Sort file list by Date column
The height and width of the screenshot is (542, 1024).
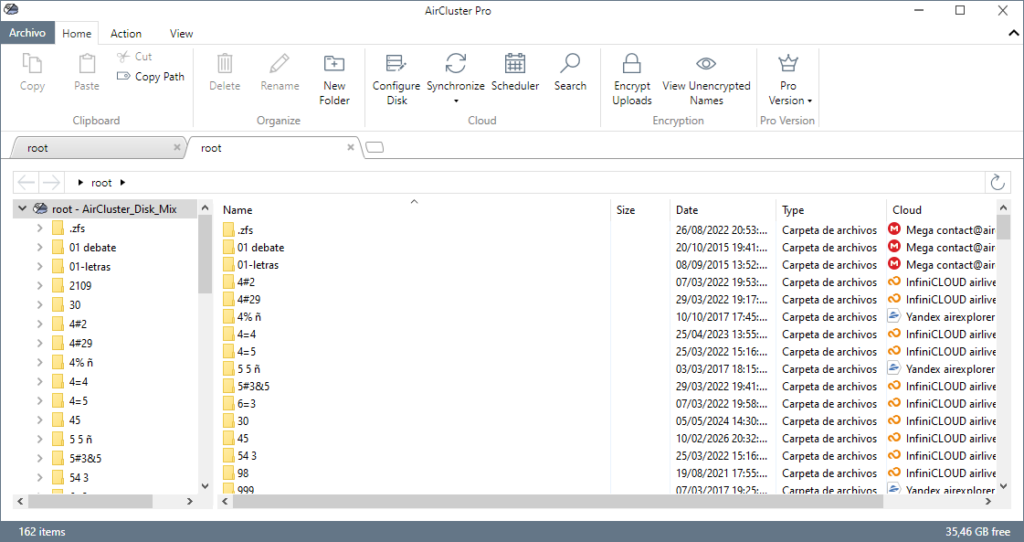pos(687,210)
